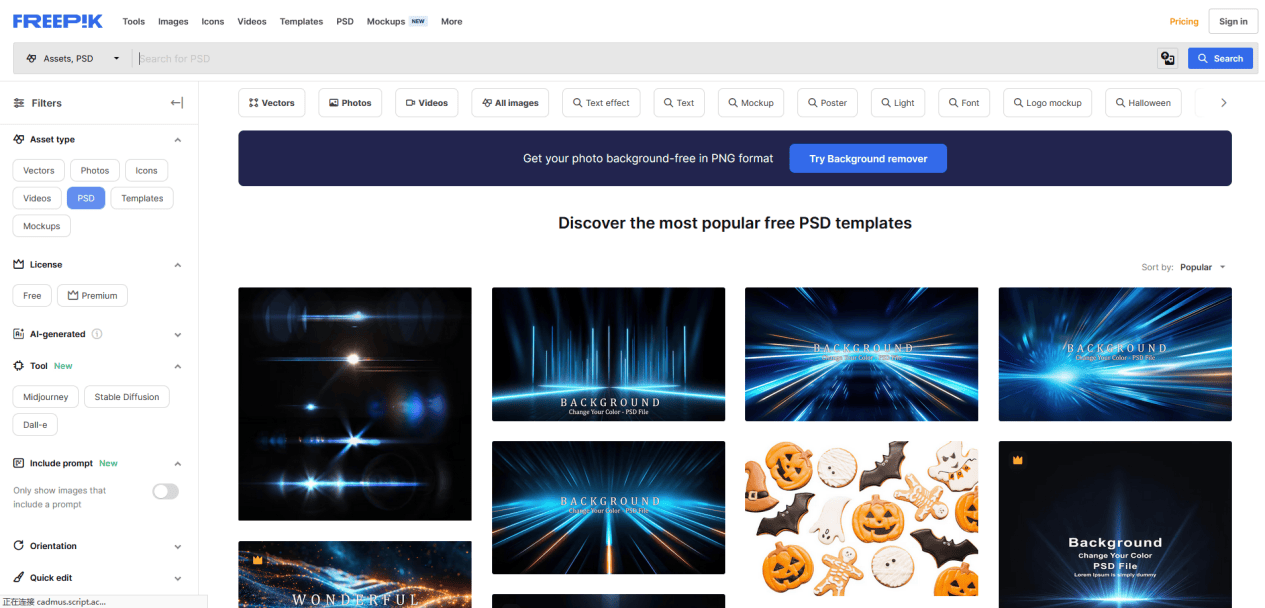Enable the Premium license filter

92,296
